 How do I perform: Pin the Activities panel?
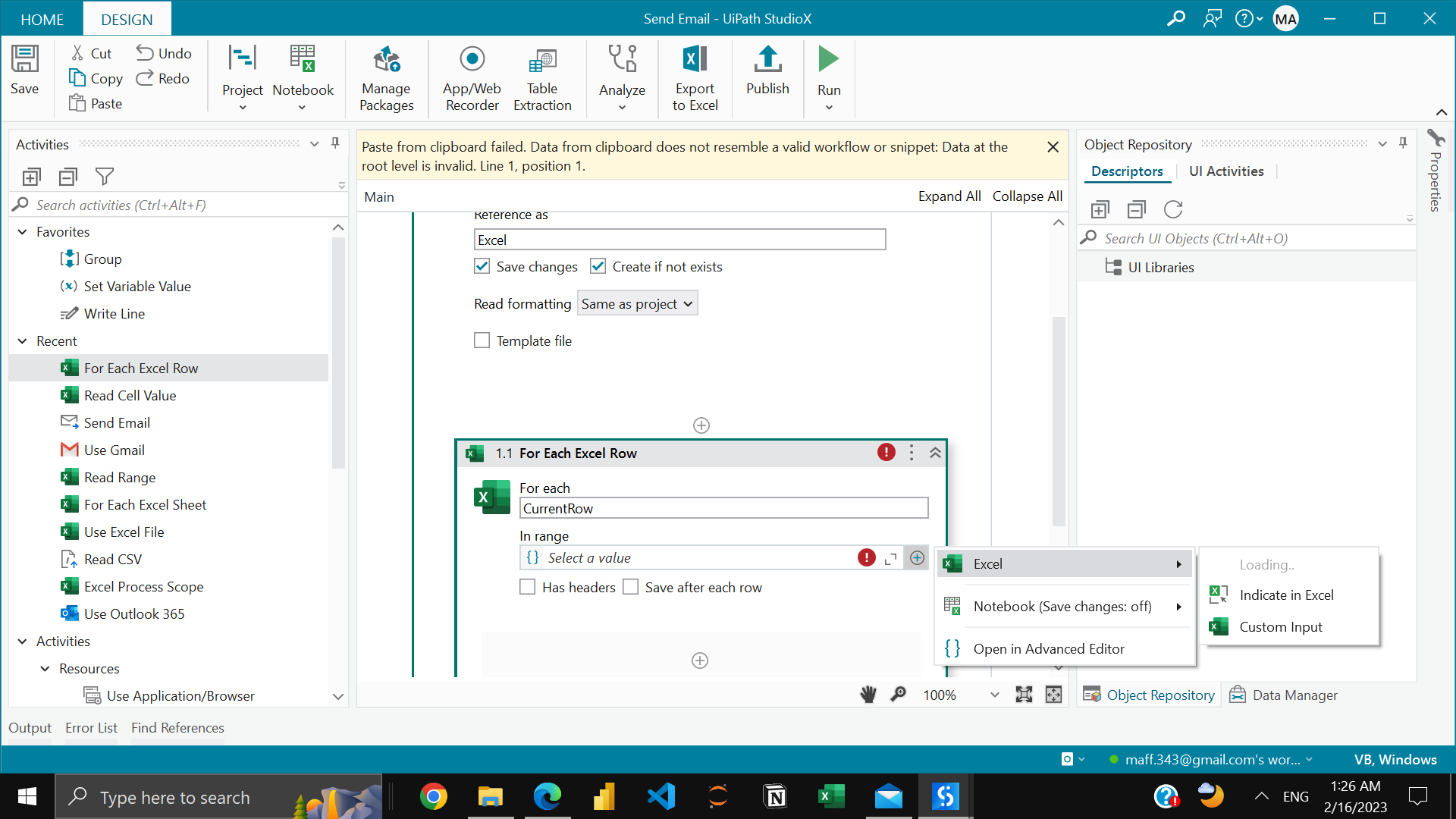[335, 143]
